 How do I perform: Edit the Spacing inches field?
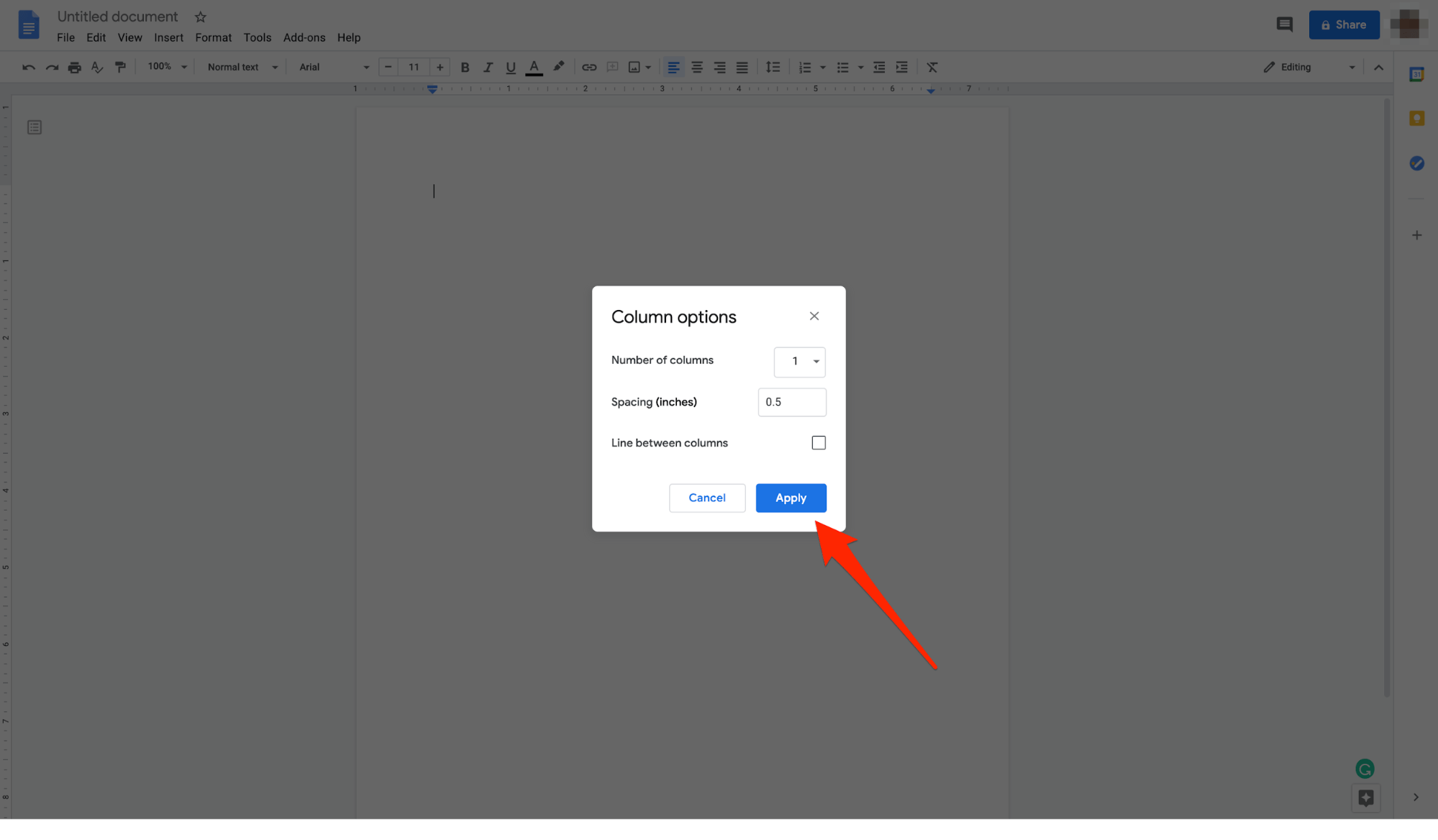[x=791, y=402]
